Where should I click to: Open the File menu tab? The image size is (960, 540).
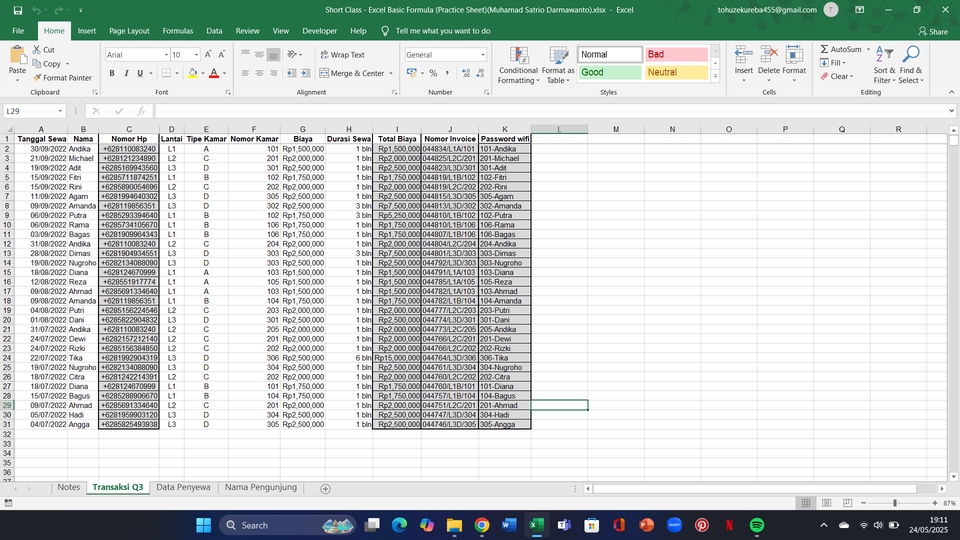click(x=18, y=31)
